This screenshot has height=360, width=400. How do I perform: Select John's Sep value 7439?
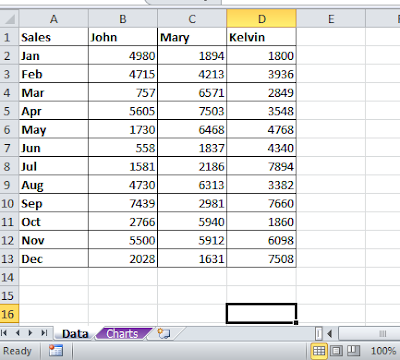click(x=123, y=203)
